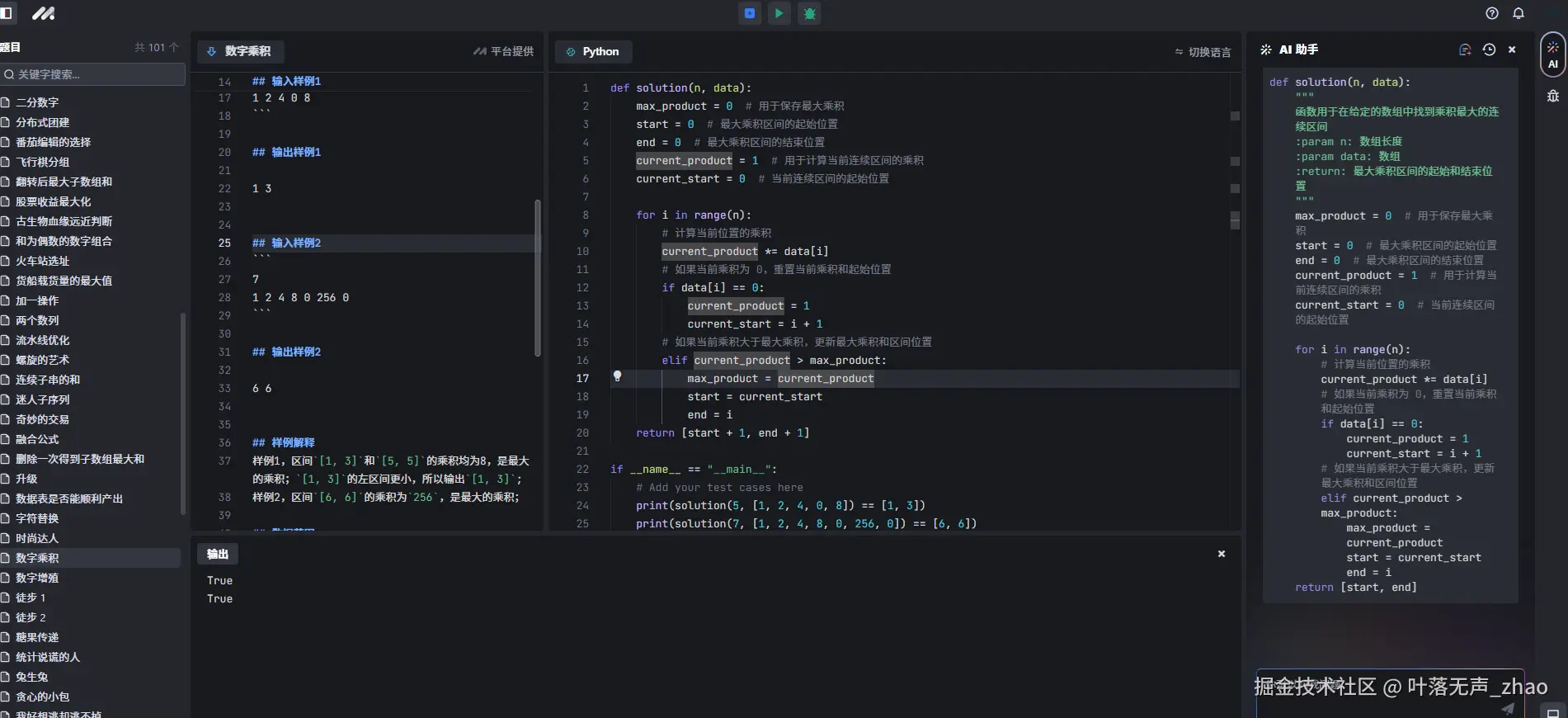Open 数字增殖 problem from the list

(x=37, y=578)
